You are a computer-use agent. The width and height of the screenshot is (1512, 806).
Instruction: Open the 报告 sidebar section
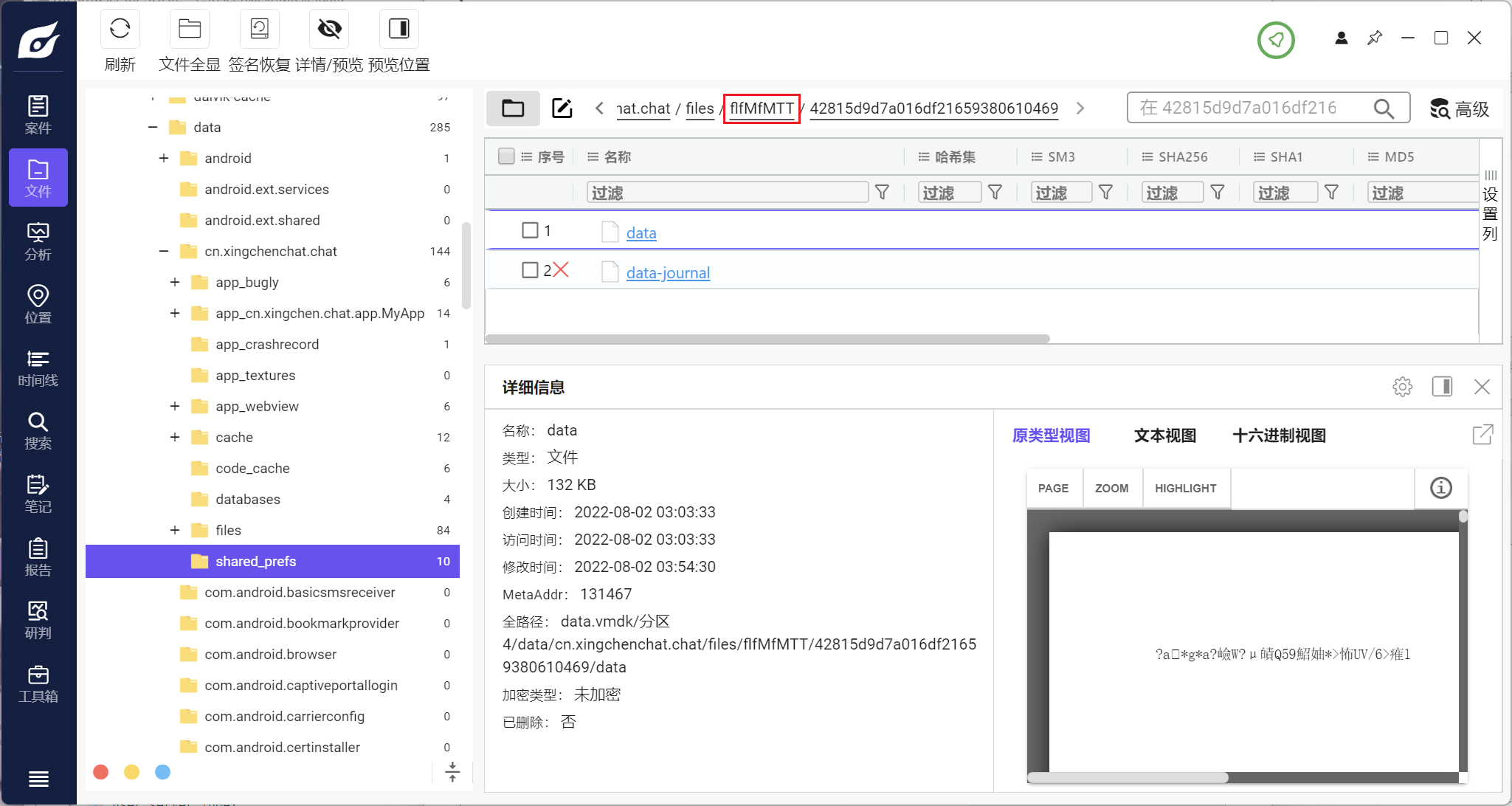pos(38,557)
